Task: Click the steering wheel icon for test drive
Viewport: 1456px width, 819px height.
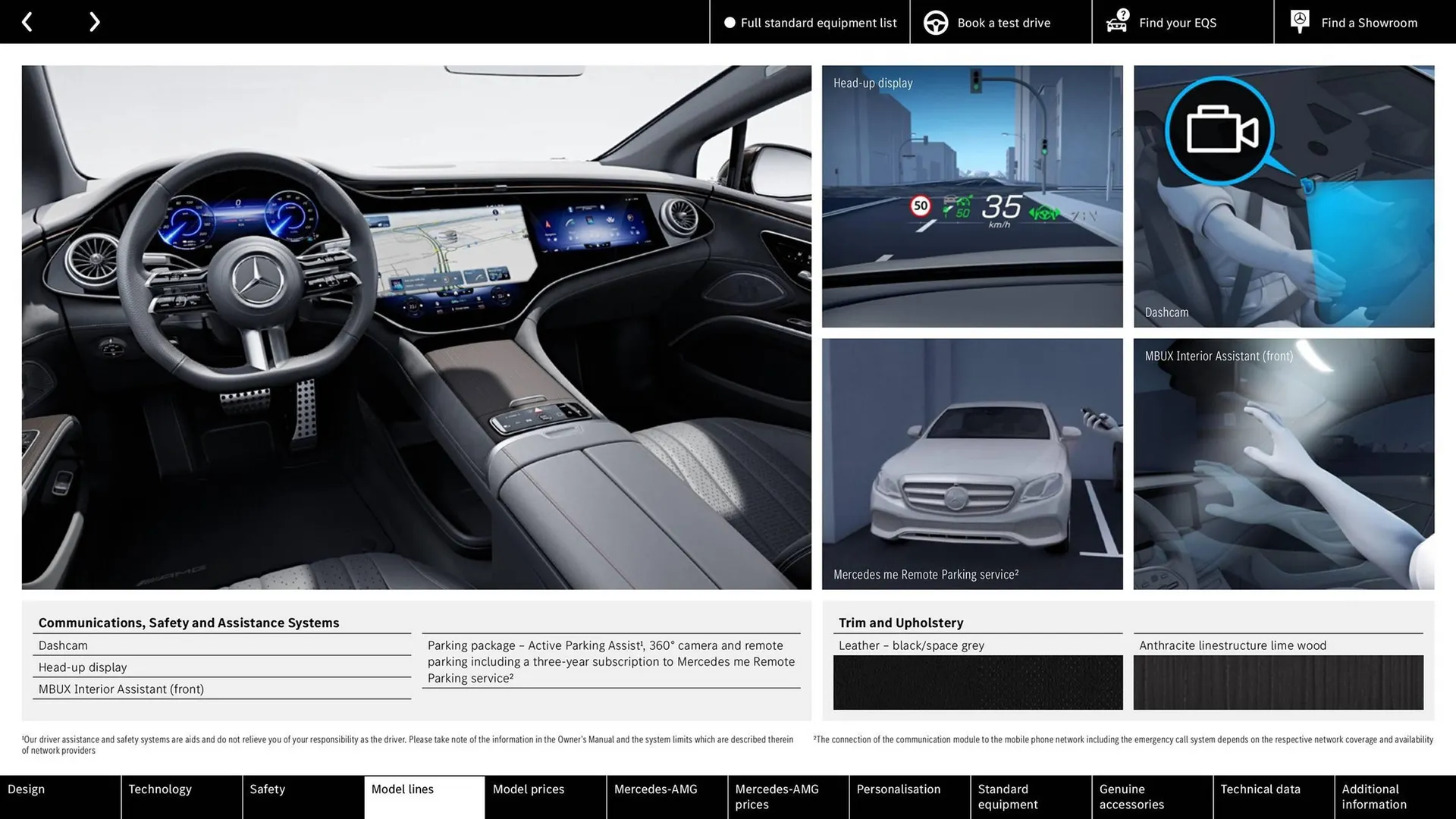Action: [x=935, y=22]
